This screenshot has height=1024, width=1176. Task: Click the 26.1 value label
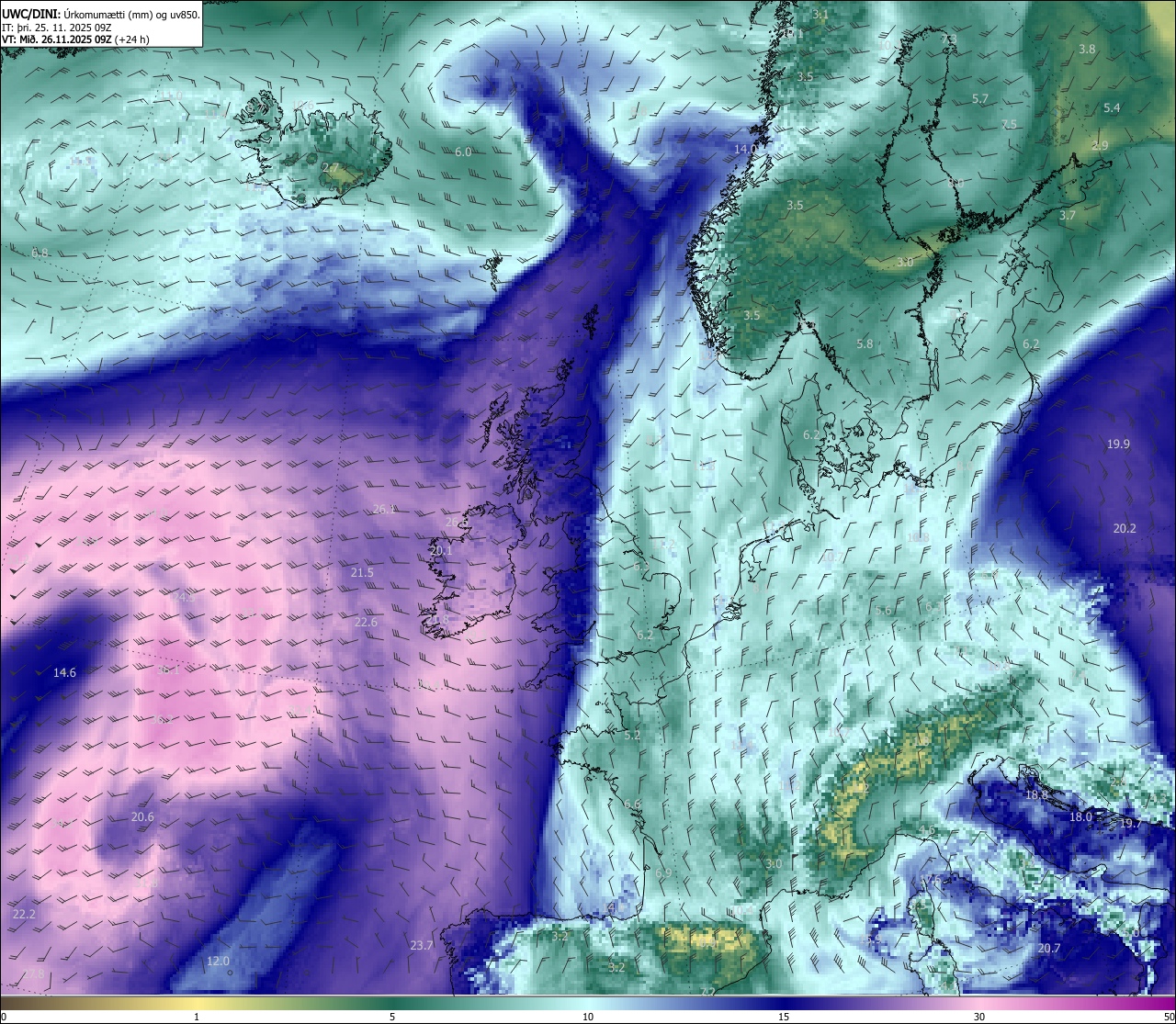click(384, 510)
